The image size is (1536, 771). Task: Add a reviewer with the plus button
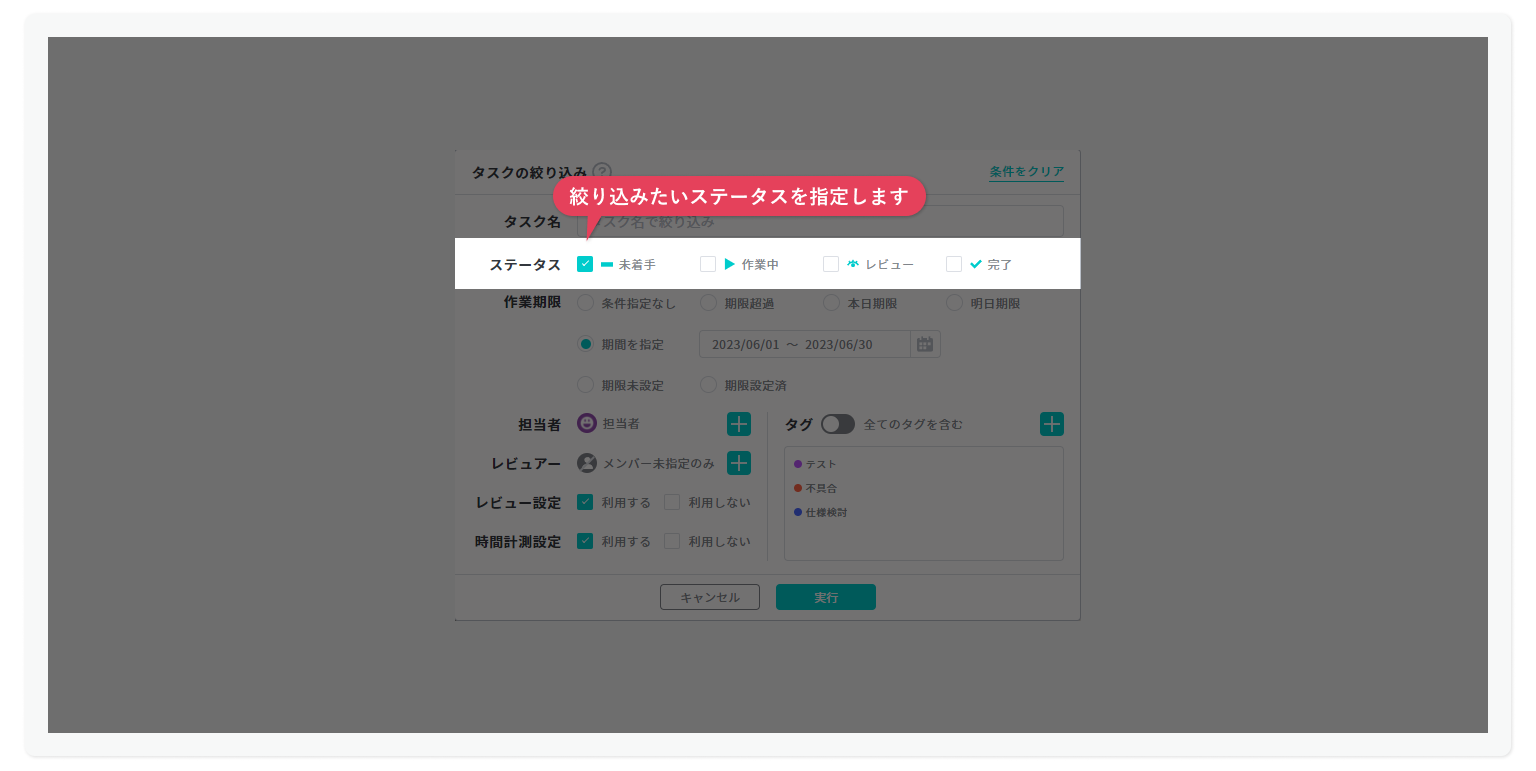click(x=739, y=463)
